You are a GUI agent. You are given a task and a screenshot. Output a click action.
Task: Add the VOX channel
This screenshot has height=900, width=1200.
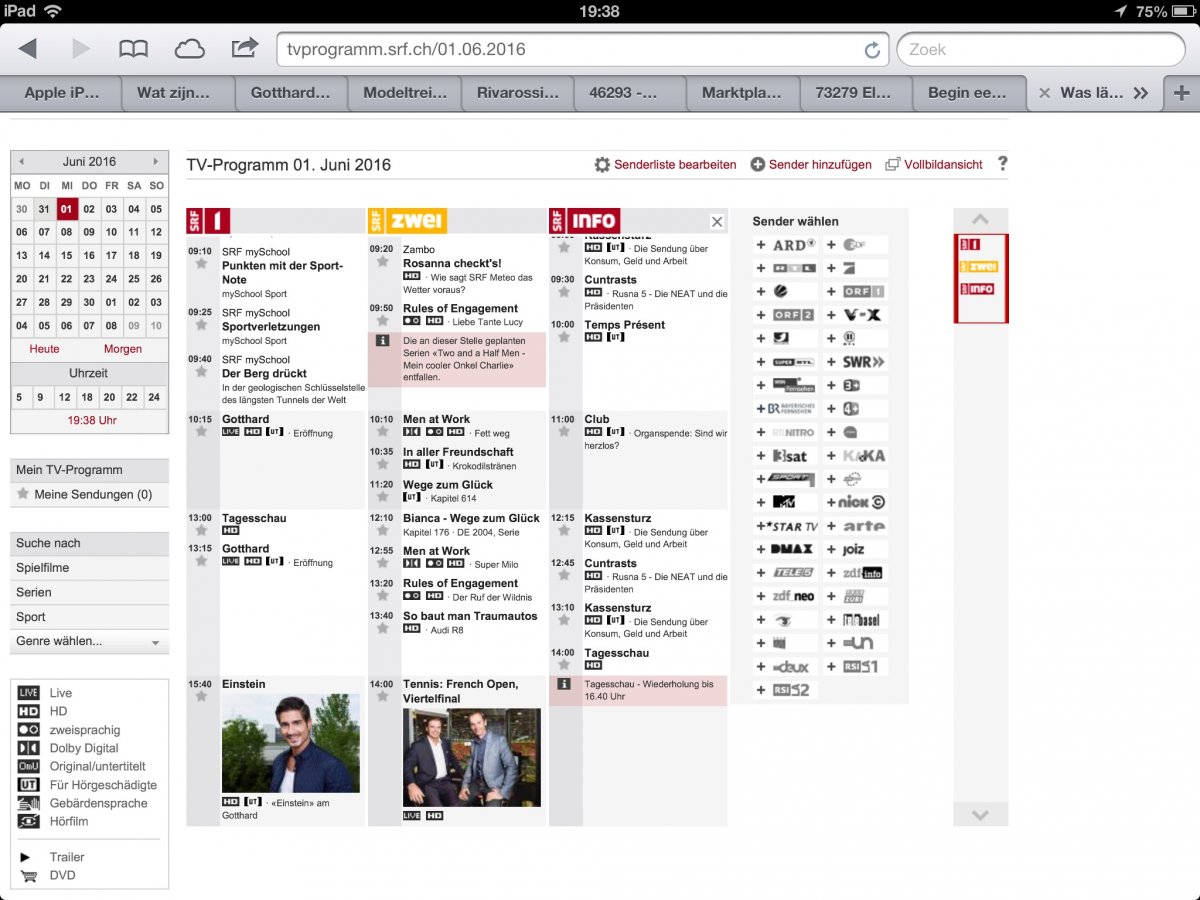pyautogui.click(x=856, y=315)
